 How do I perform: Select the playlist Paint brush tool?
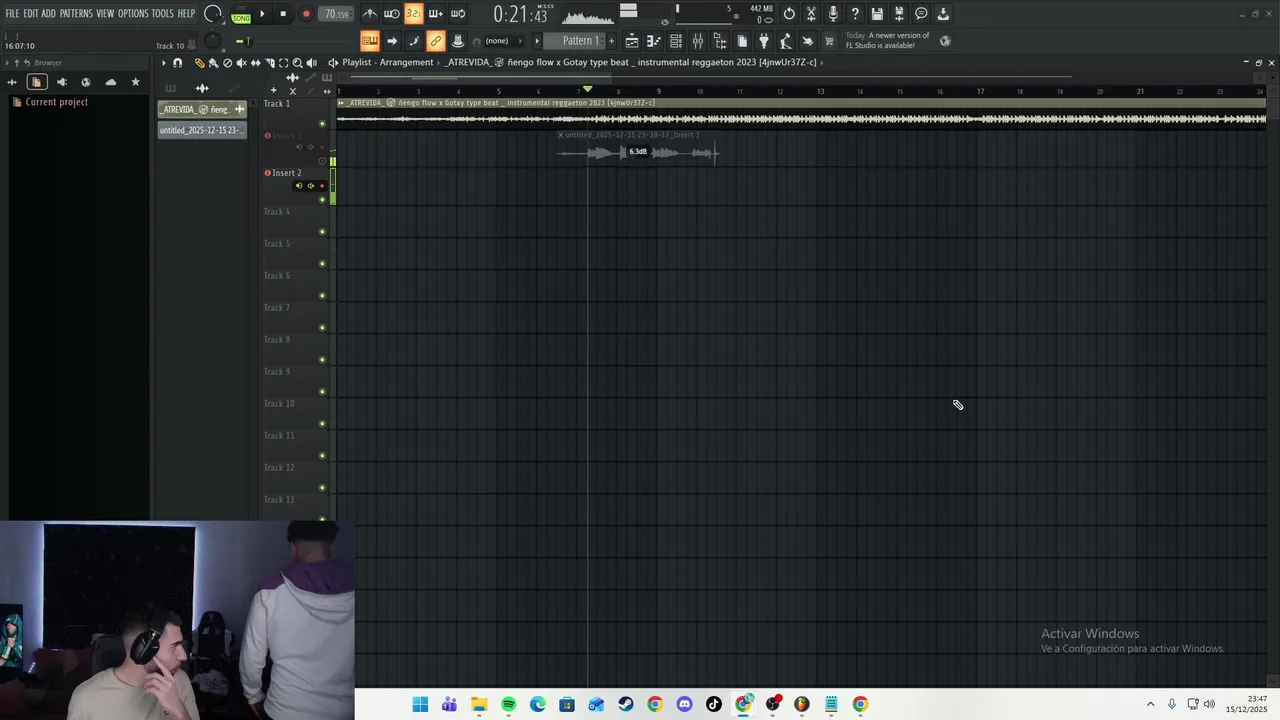pyautogui.click(x=213, y=63)
